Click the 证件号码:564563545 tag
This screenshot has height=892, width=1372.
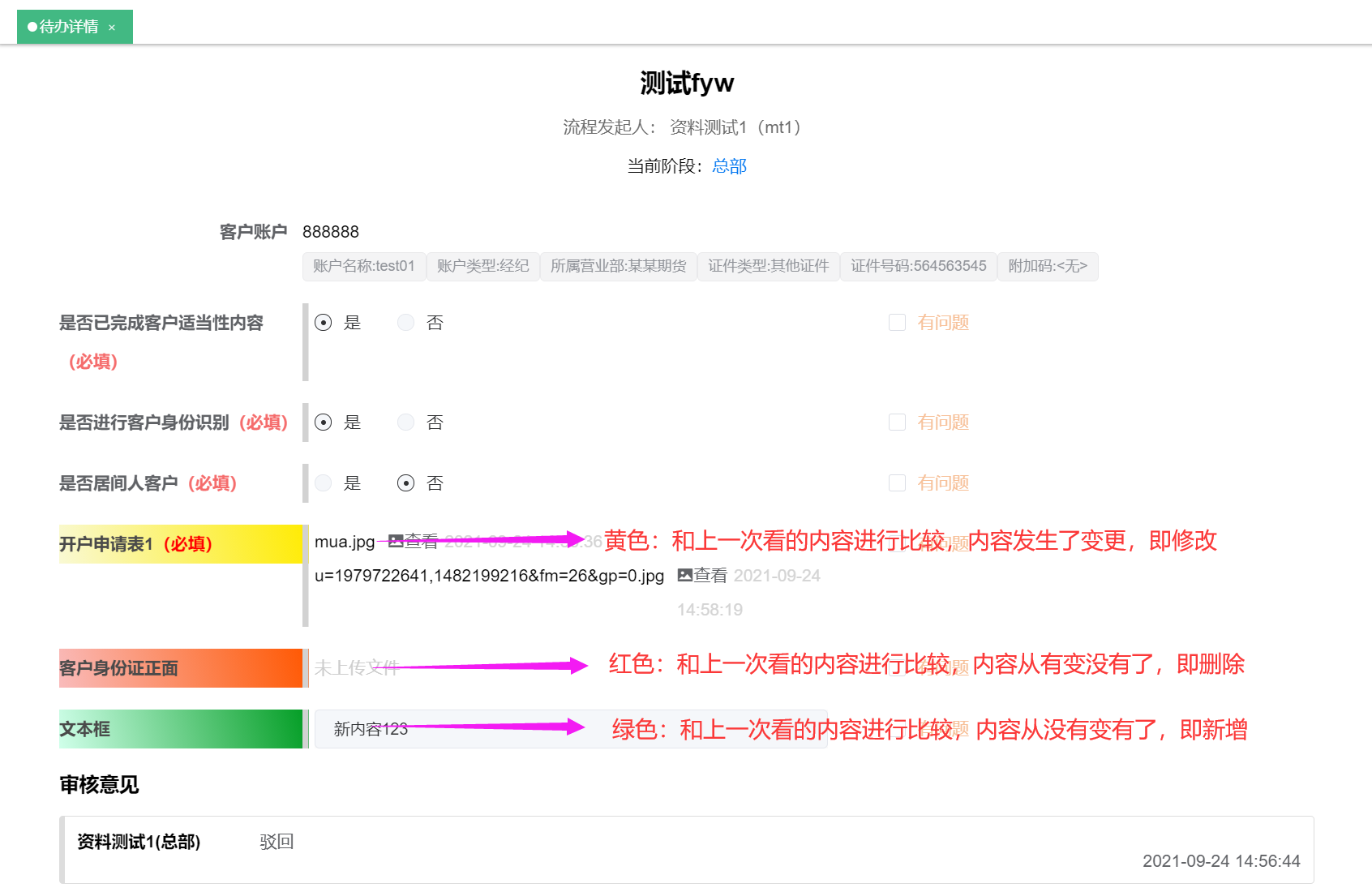[x=919, y=266]
